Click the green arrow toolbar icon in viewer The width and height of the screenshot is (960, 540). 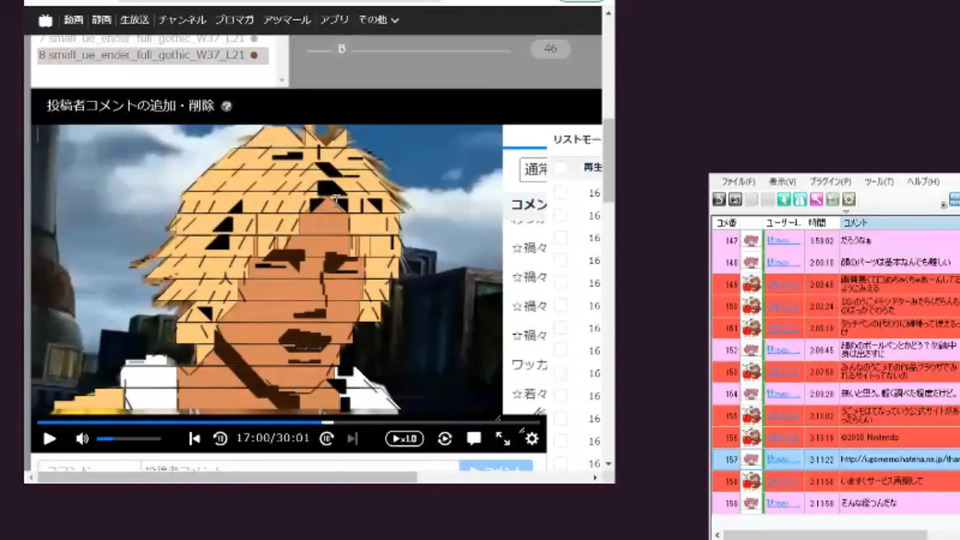pyautogui.click(x=784, y=199)
